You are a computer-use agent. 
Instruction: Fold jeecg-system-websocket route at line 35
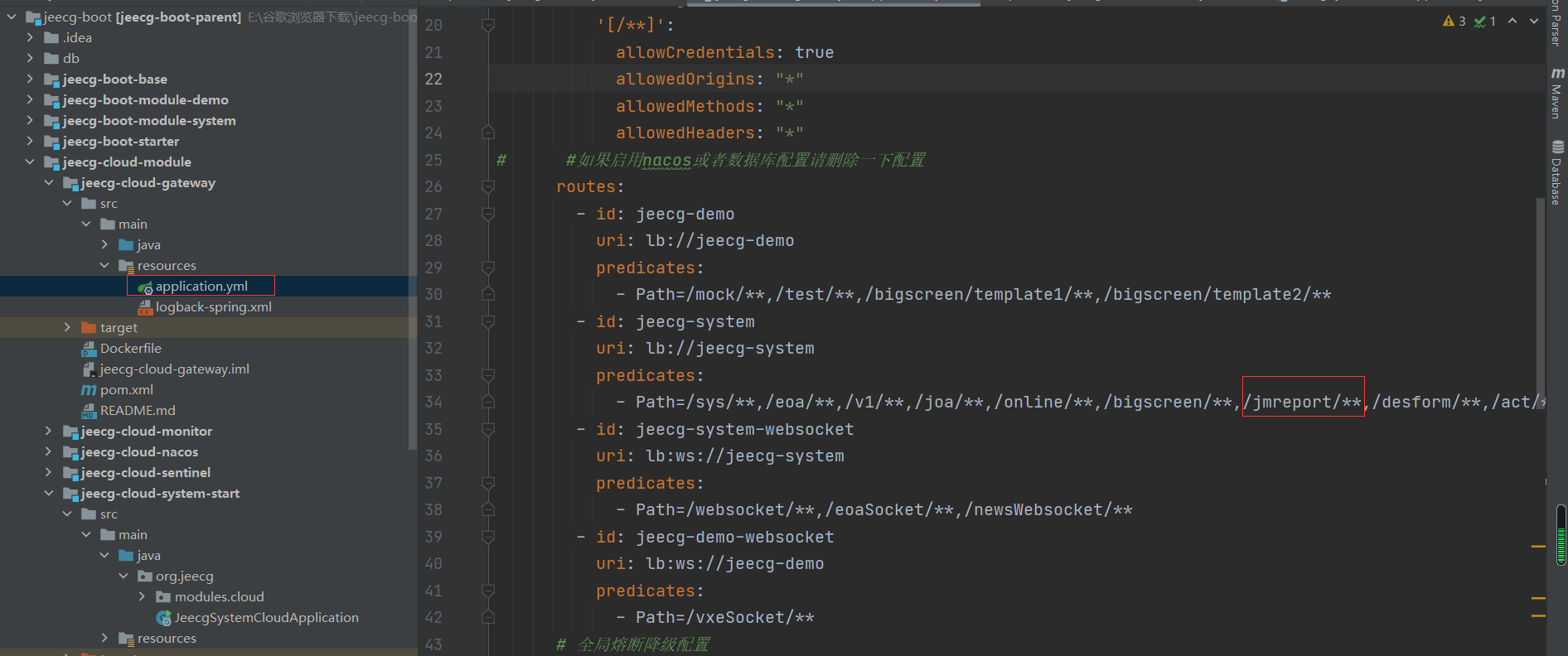[x=488, y=429]
